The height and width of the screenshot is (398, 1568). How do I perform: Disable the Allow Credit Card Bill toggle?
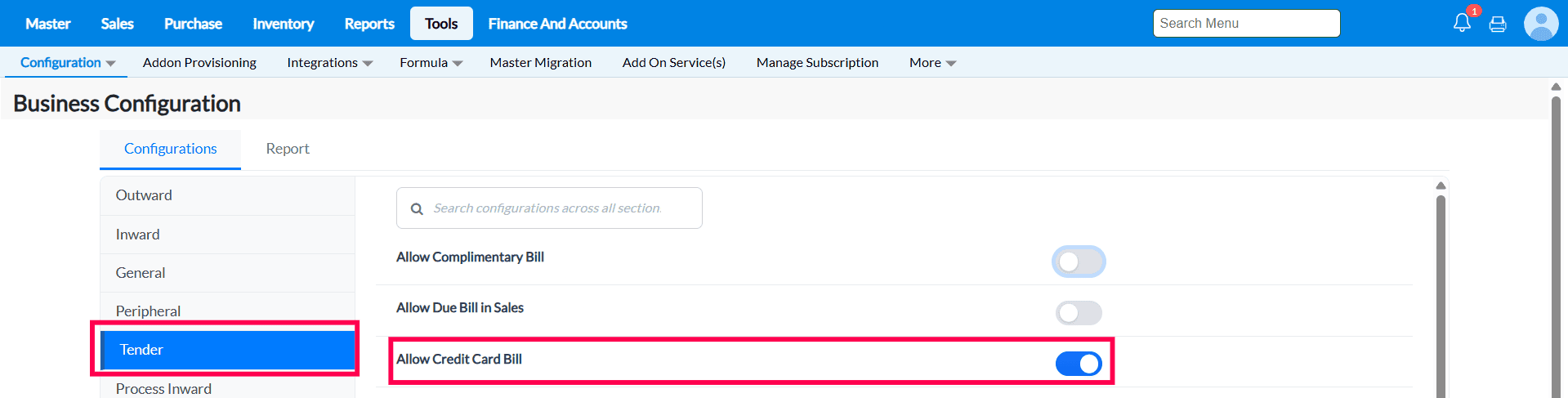tap(1079, 364)
